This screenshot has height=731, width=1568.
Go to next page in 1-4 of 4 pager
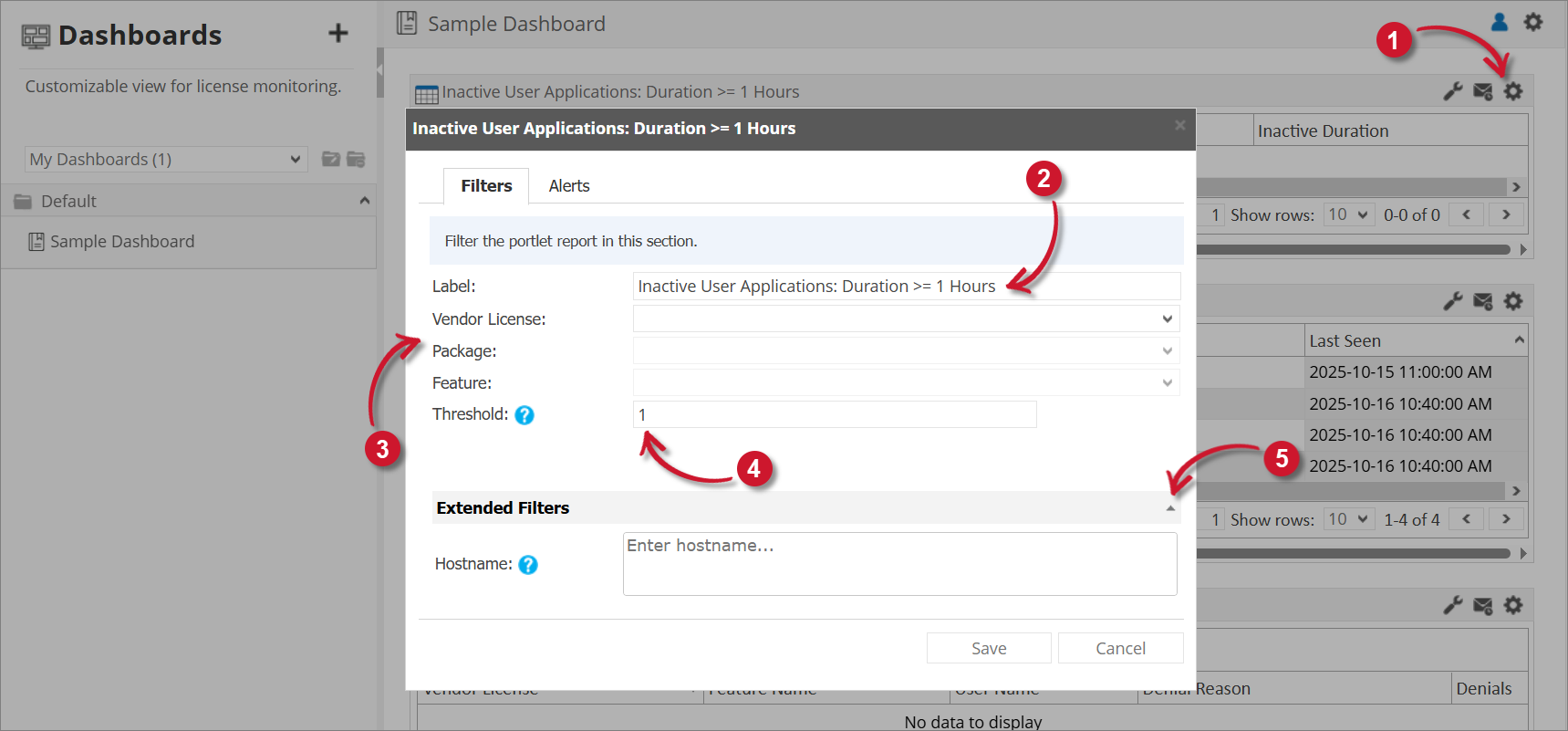point(1506,519)
